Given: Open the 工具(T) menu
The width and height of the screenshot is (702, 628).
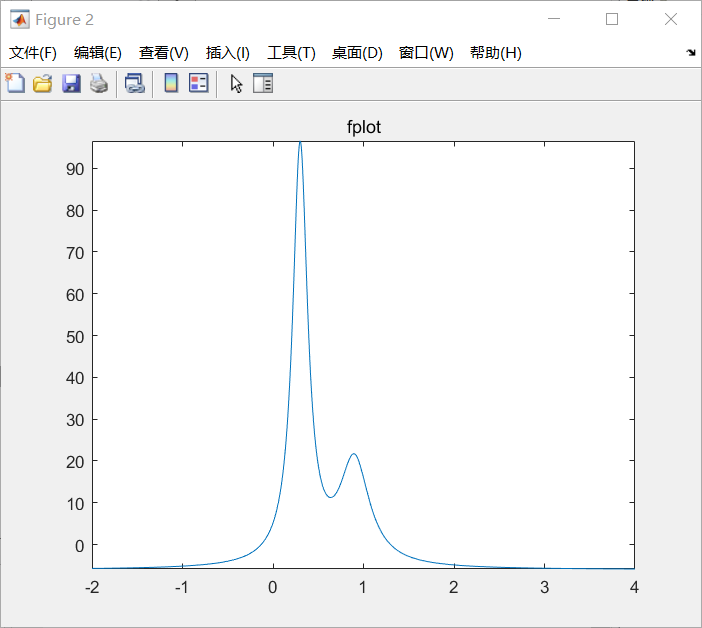Looking at the screenshot, I should tap(291, 53).
